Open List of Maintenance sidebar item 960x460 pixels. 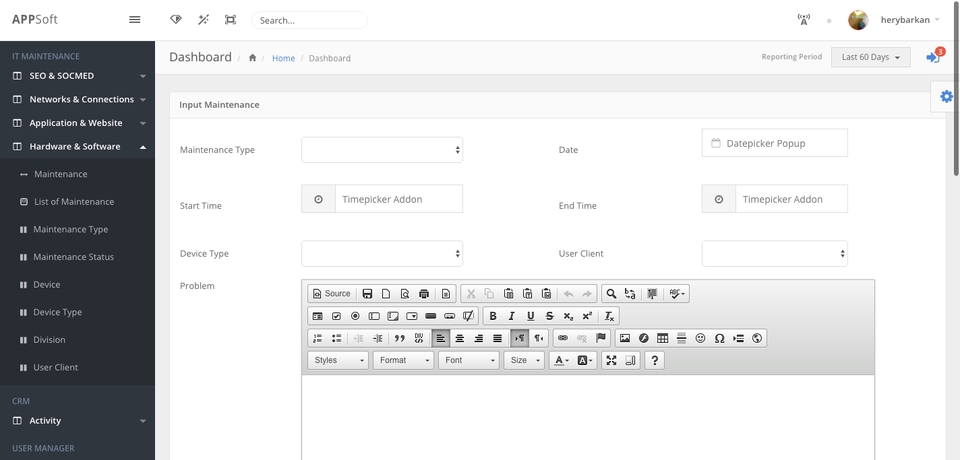tap(74, 202)
